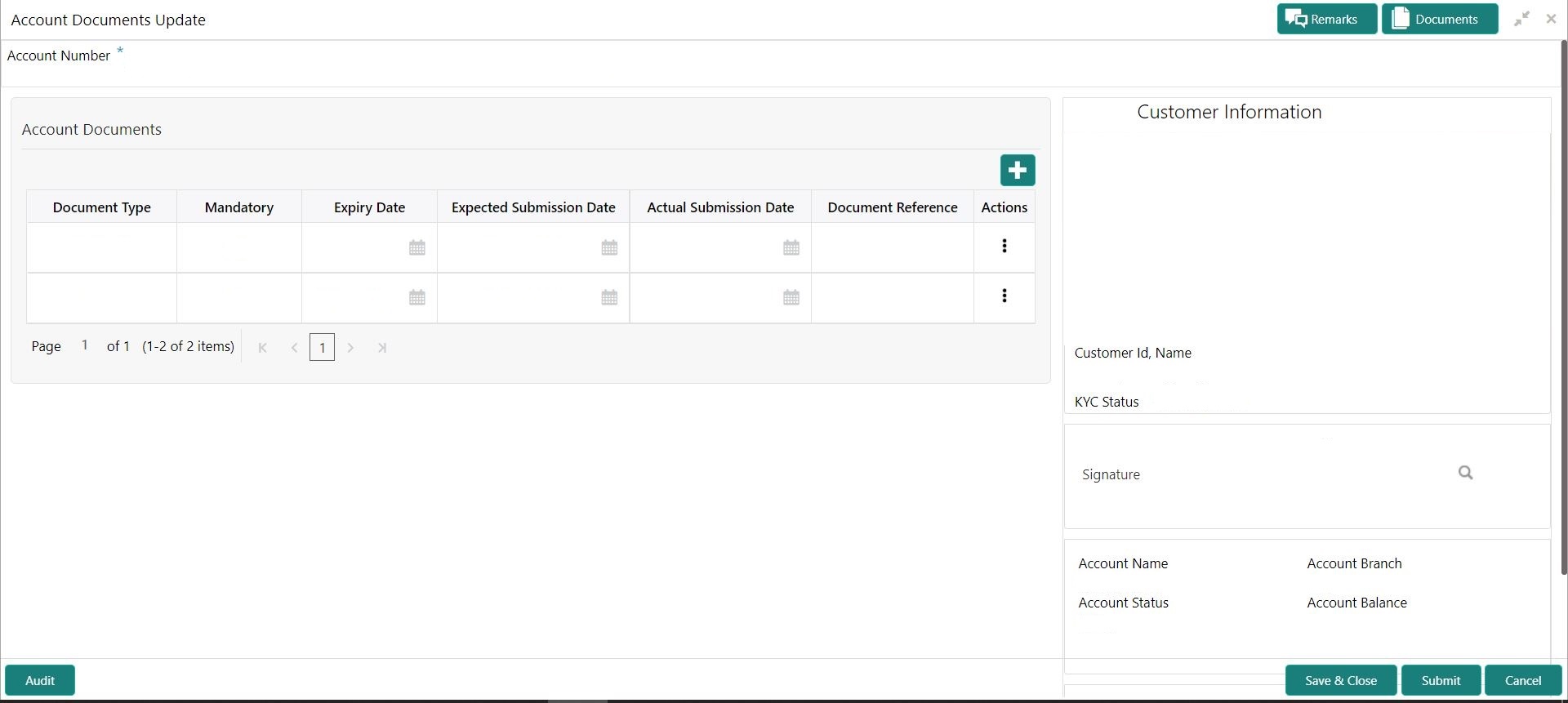The width and height of the screenshot is (1568, 703).
Task: Add a new account document row
Action: pyautogui.click(x=1018, y=171)
